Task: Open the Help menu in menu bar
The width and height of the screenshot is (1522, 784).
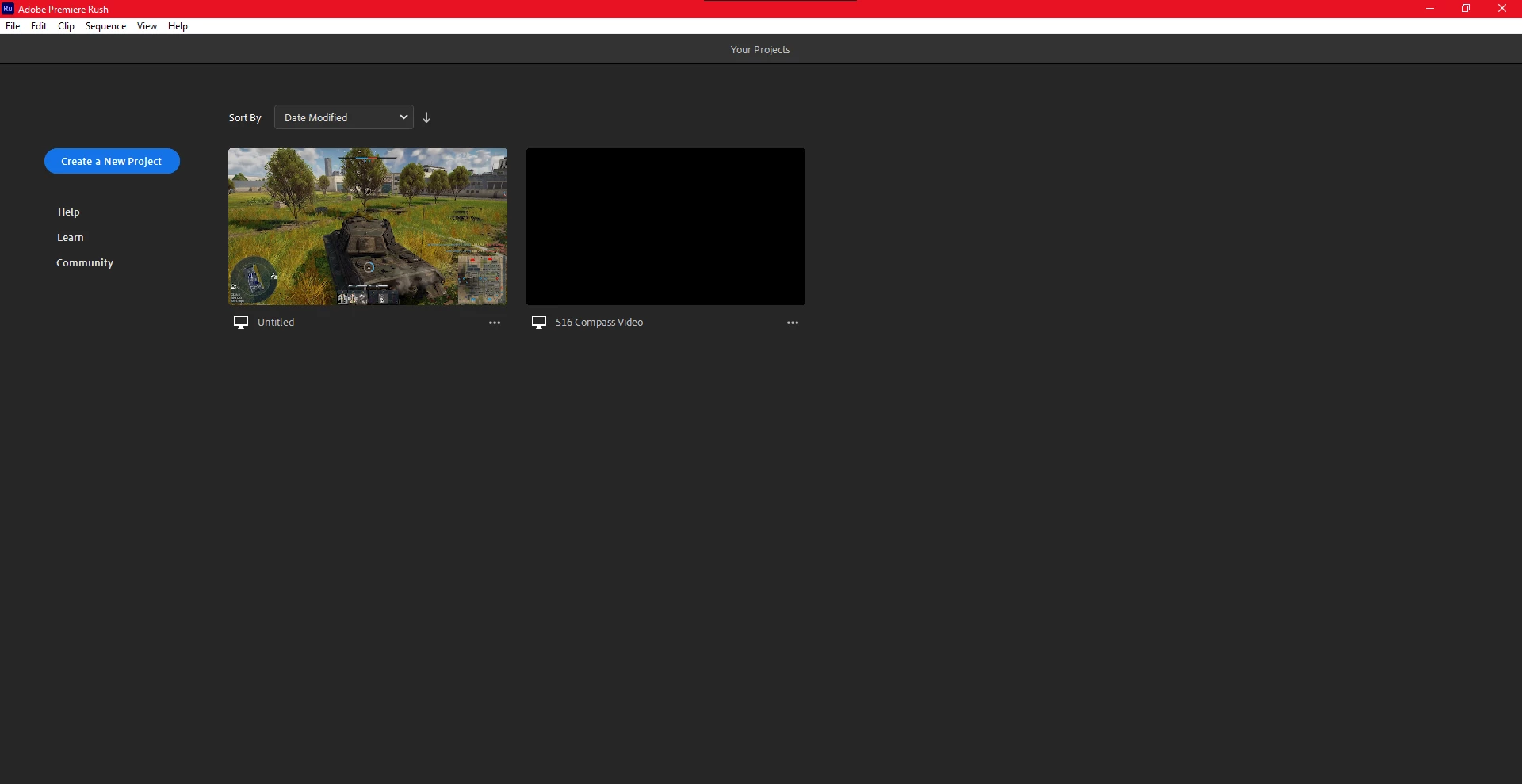Action: coord(178,26)
